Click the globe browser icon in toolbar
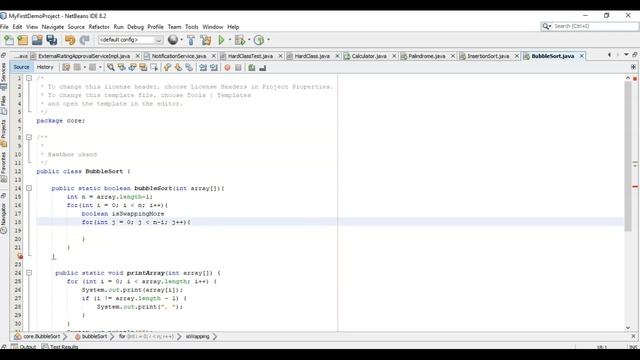This screenshot has height=360, width=640. [x=173, y=40]
